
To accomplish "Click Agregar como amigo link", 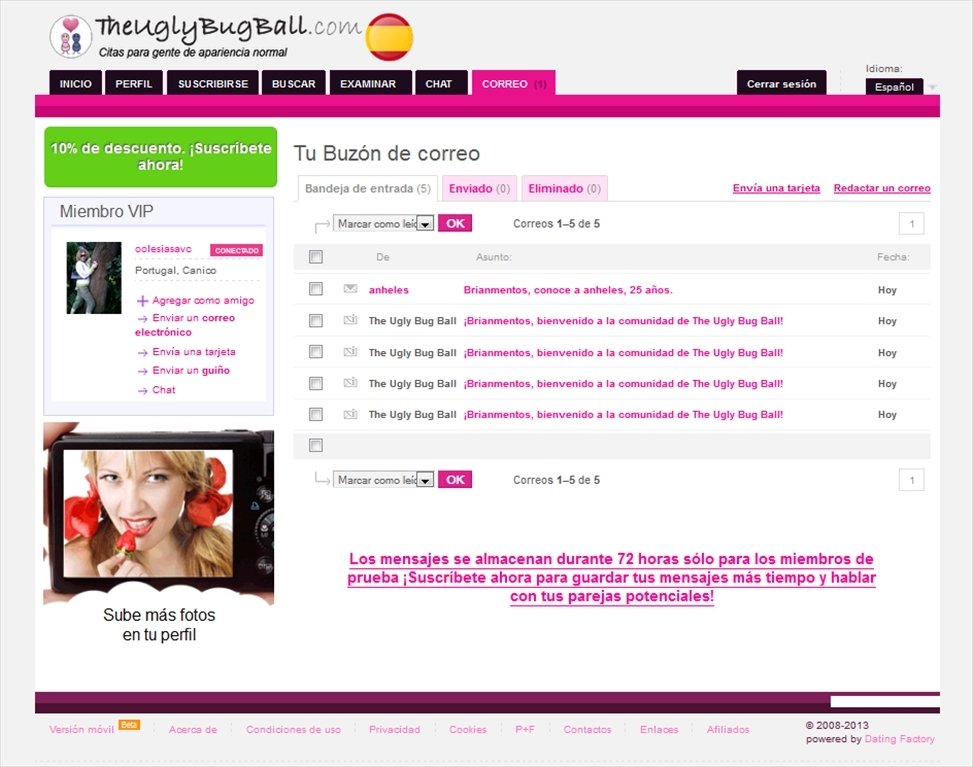I will [x=203, y=300].
